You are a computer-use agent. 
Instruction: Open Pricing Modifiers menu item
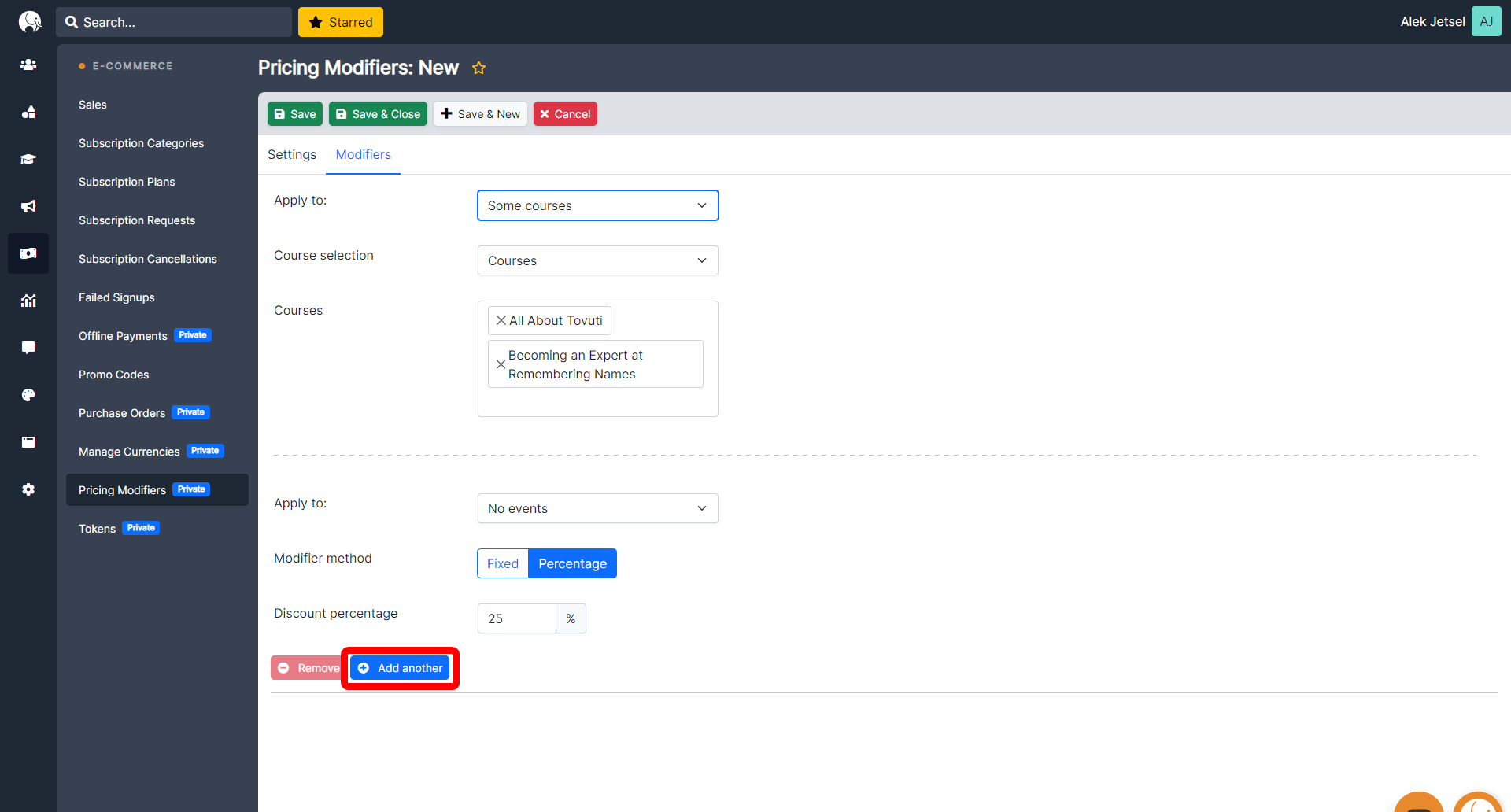click(x=157, y=489)
